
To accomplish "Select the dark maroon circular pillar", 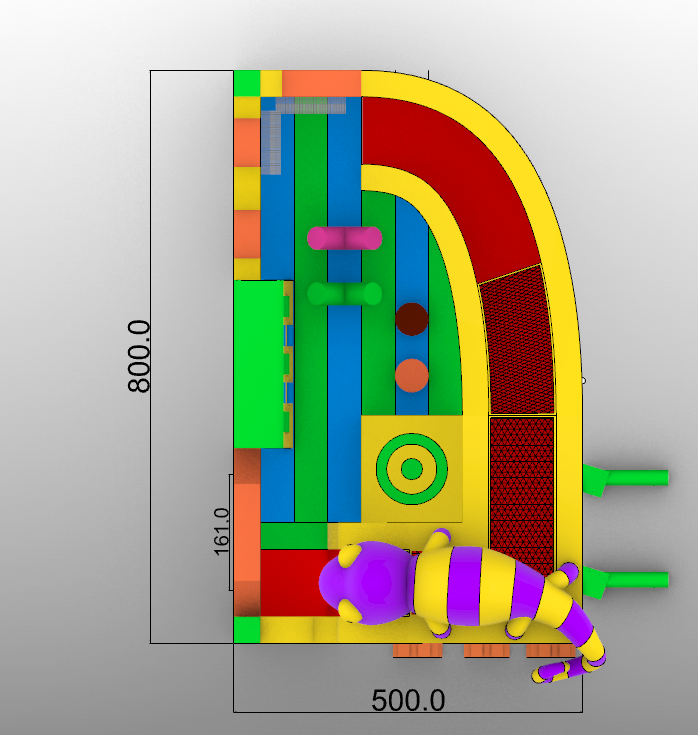I will click(412, 319).
